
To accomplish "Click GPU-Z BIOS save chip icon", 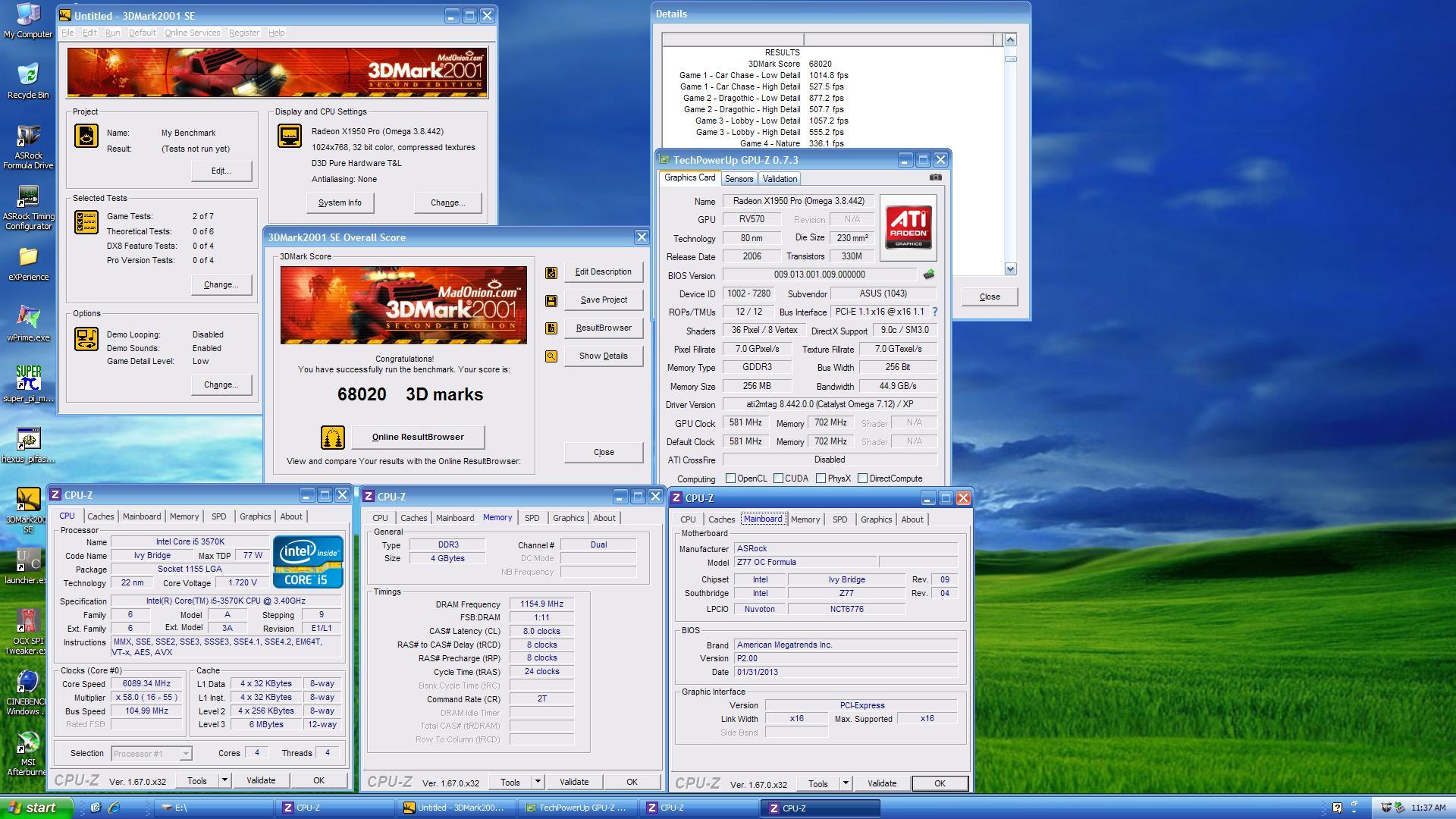I will [x=929, y=275].
